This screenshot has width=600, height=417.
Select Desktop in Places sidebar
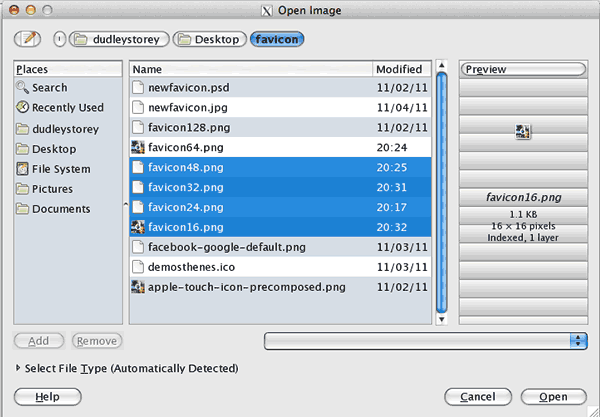coord(68,149)
